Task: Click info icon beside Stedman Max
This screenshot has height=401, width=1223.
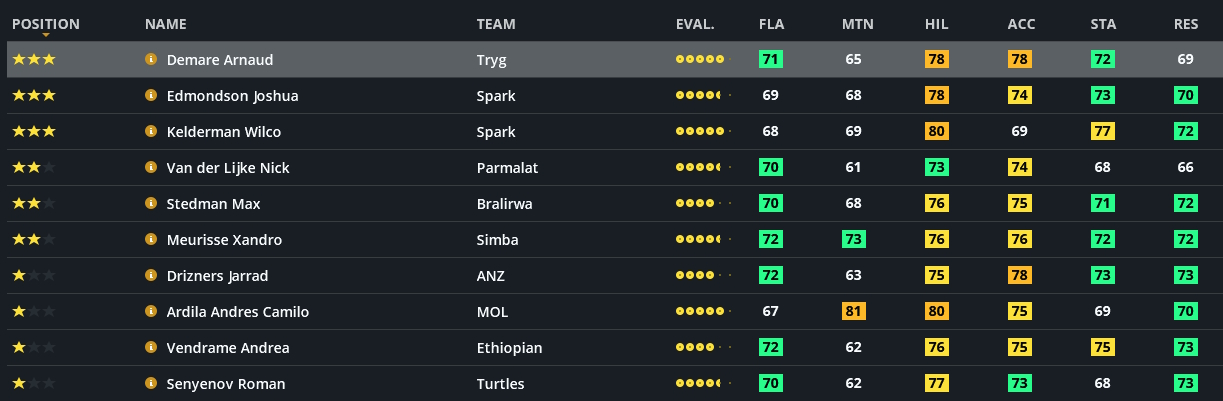Action: (x=151, y=204)
